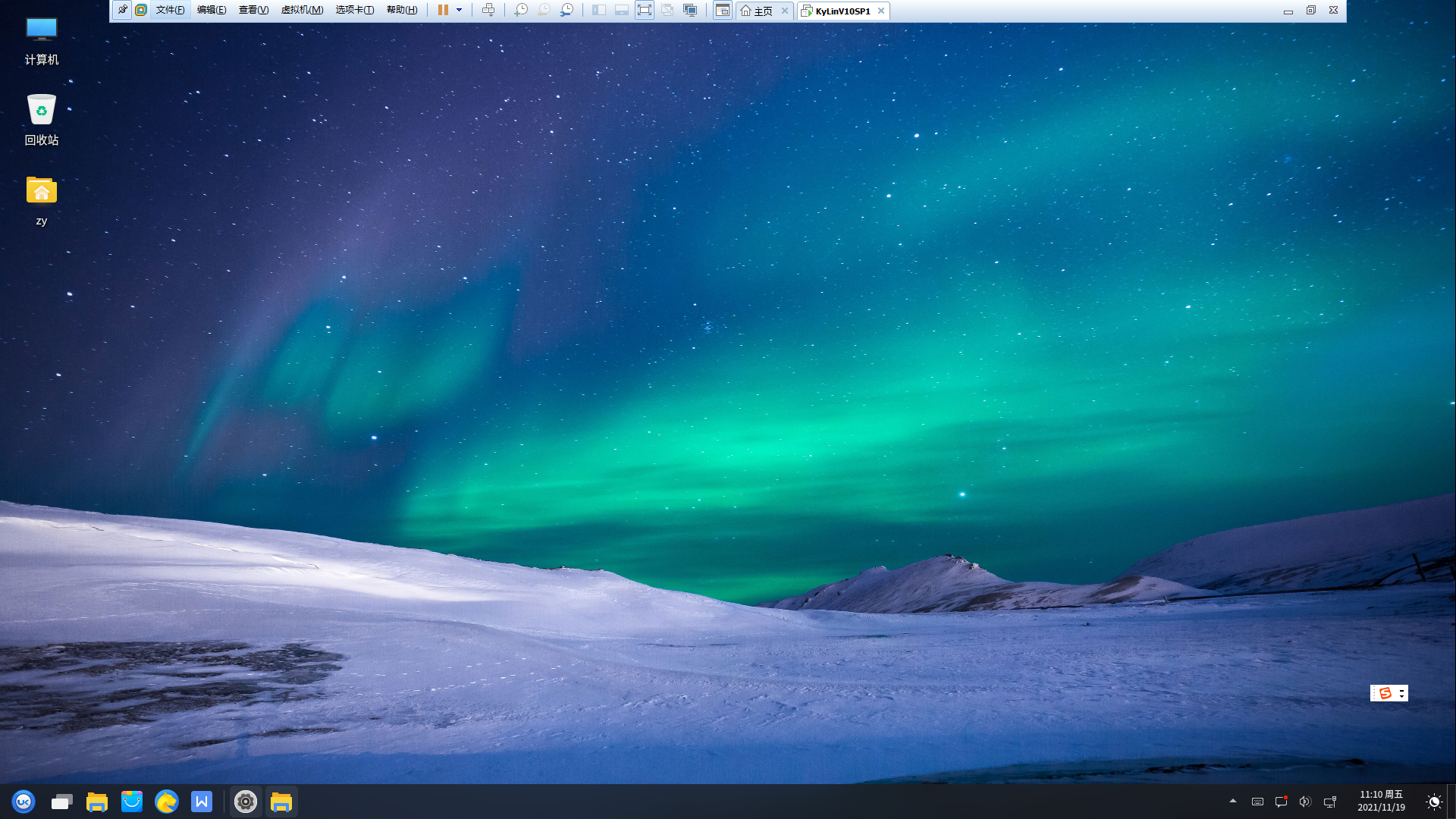
Task: Expand the Sogou input method toolbar arrows
Action: (1401, 693)
